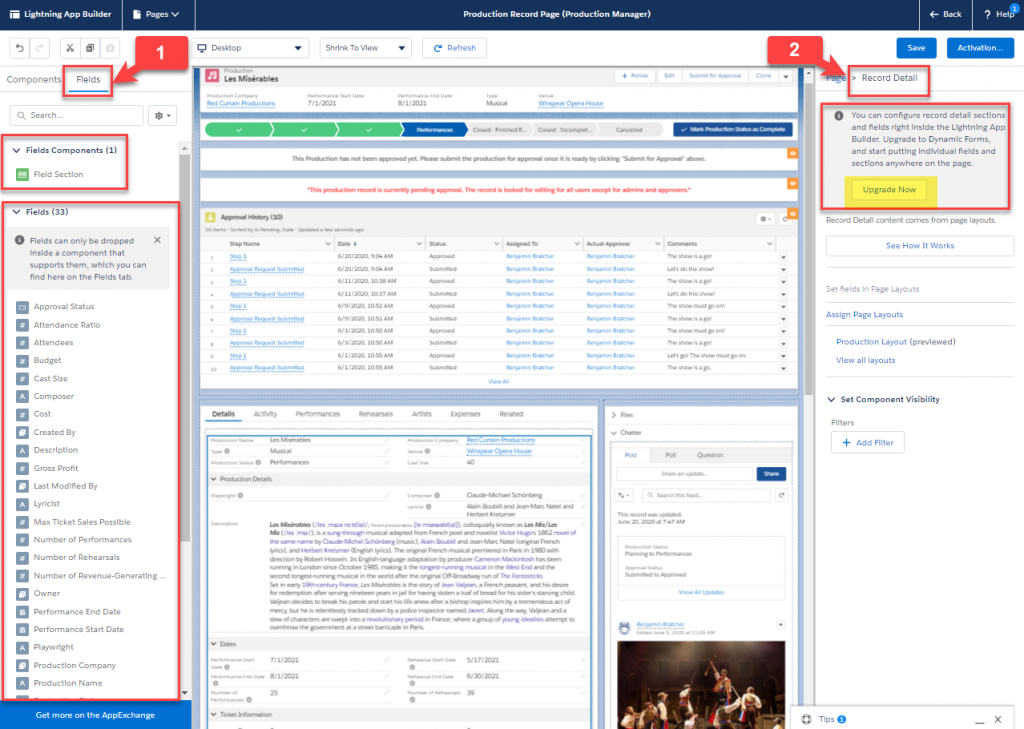This screenshot has height=729, width=1024.
Task: Click the Undo icon
Action: [18, 47]
